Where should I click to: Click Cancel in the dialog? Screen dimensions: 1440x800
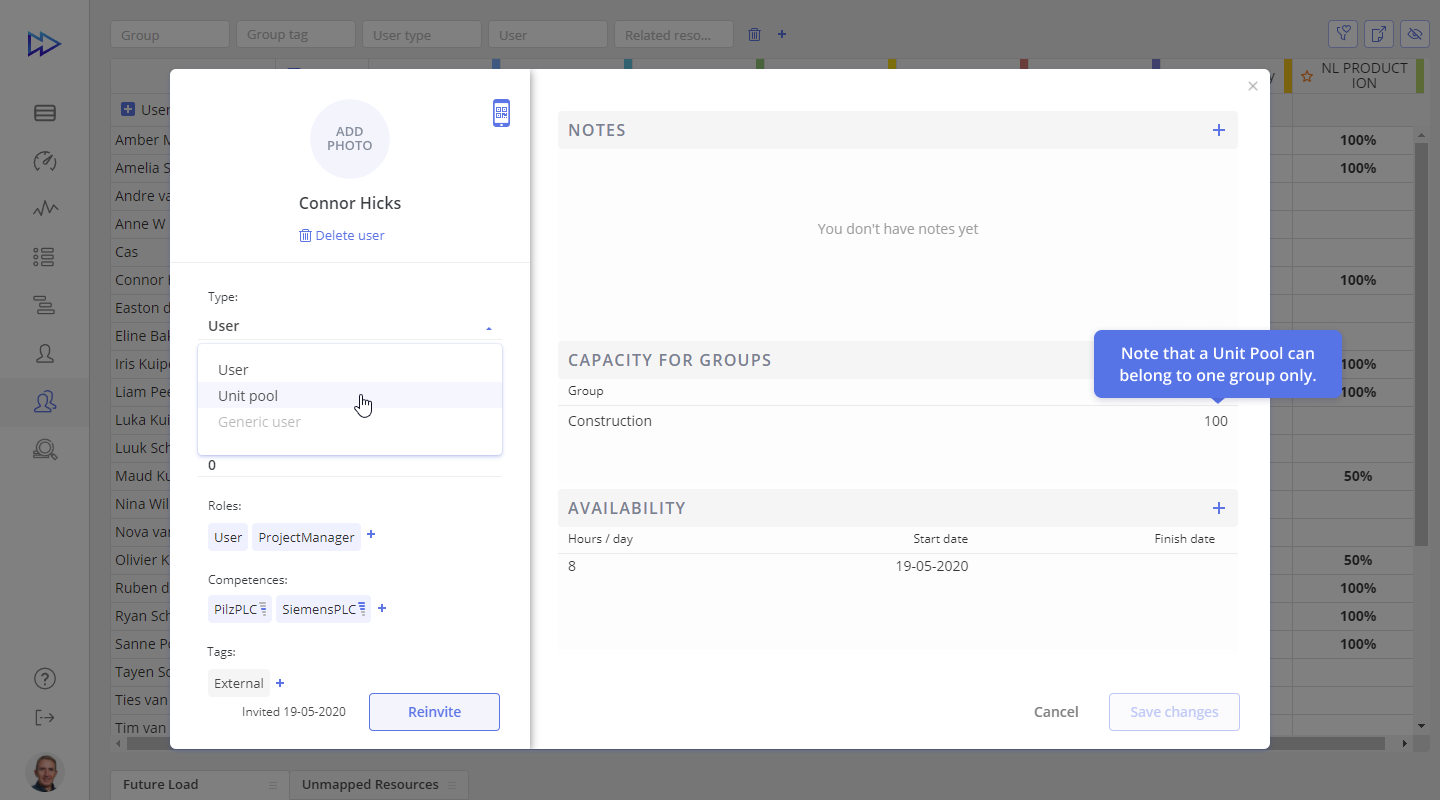(1056, 712)
